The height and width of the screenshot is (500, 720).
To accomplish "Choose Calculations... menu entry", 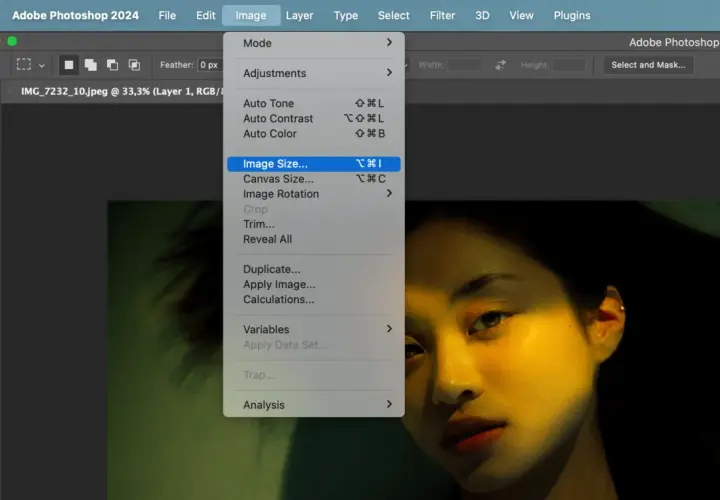I will pyautogui.click(x=314, y=299).
